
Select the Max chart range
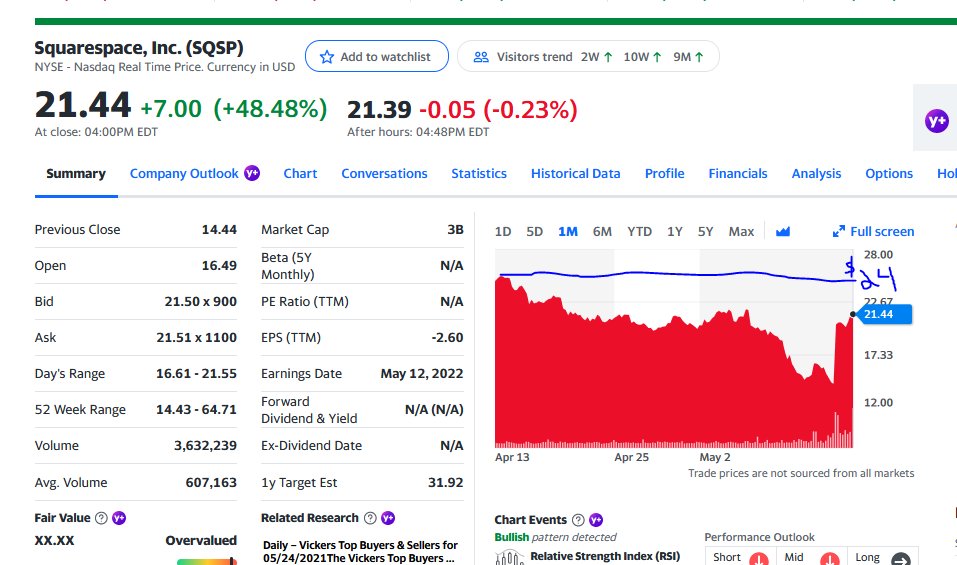(x=742, y=232)
